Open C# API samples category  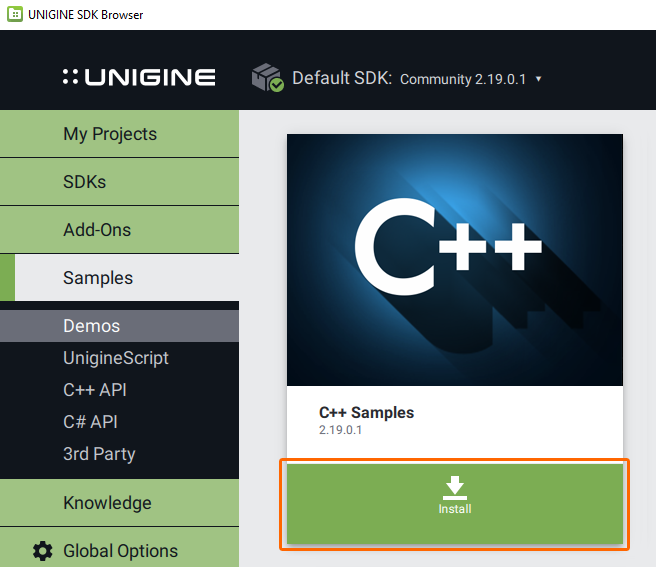click(119, 422)
